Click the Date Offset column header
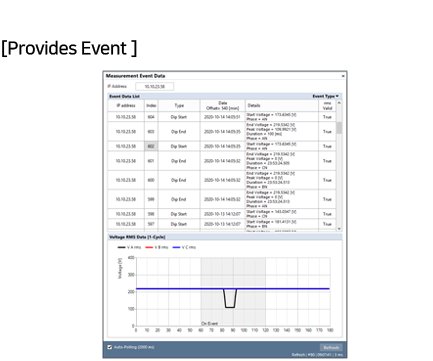Screen dimensions: 433x361 coord(222,106)
